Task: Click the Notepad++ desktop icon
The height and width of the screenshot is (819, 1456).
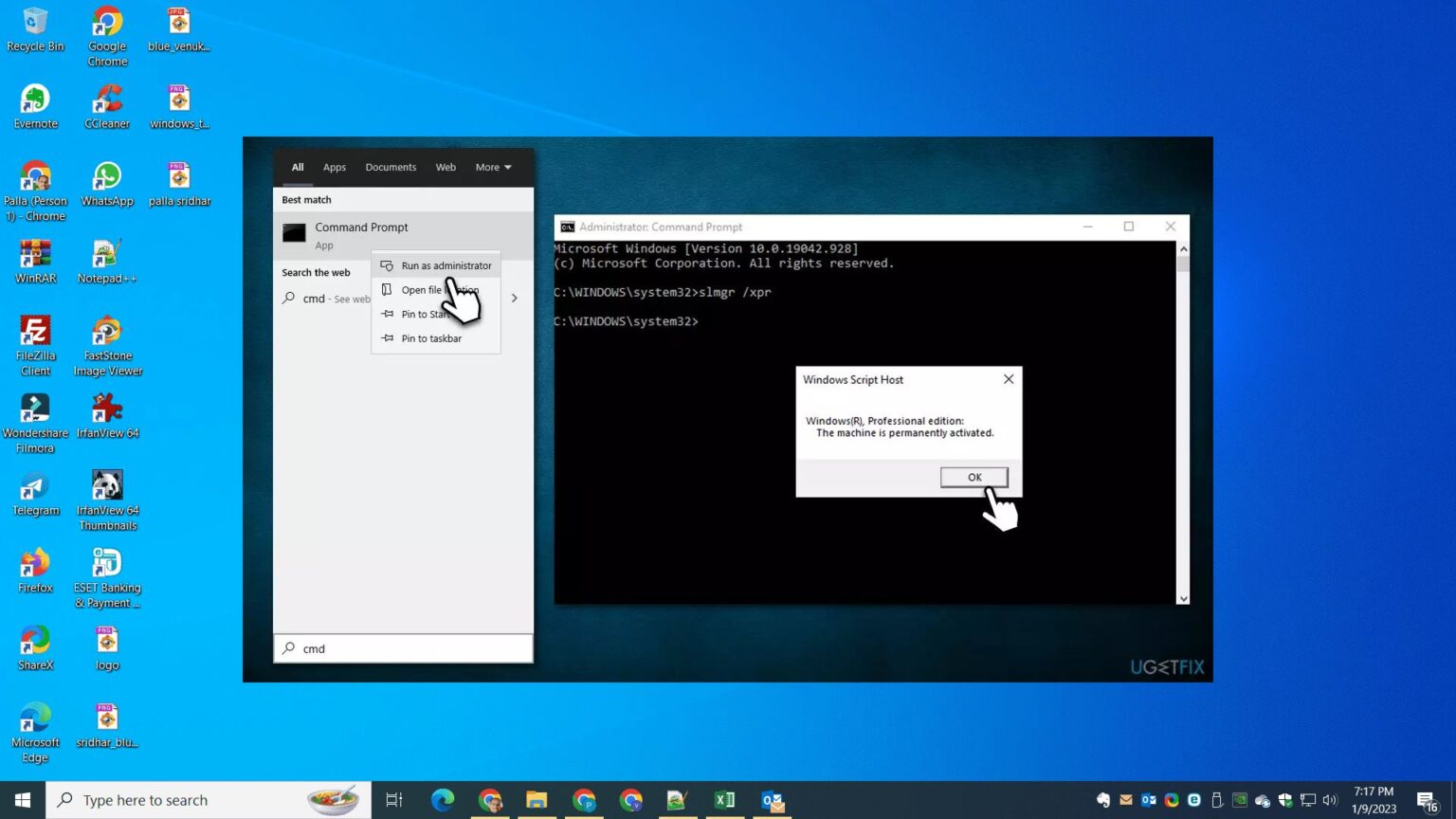Action: pyautogui.click(x=107, y=261)
